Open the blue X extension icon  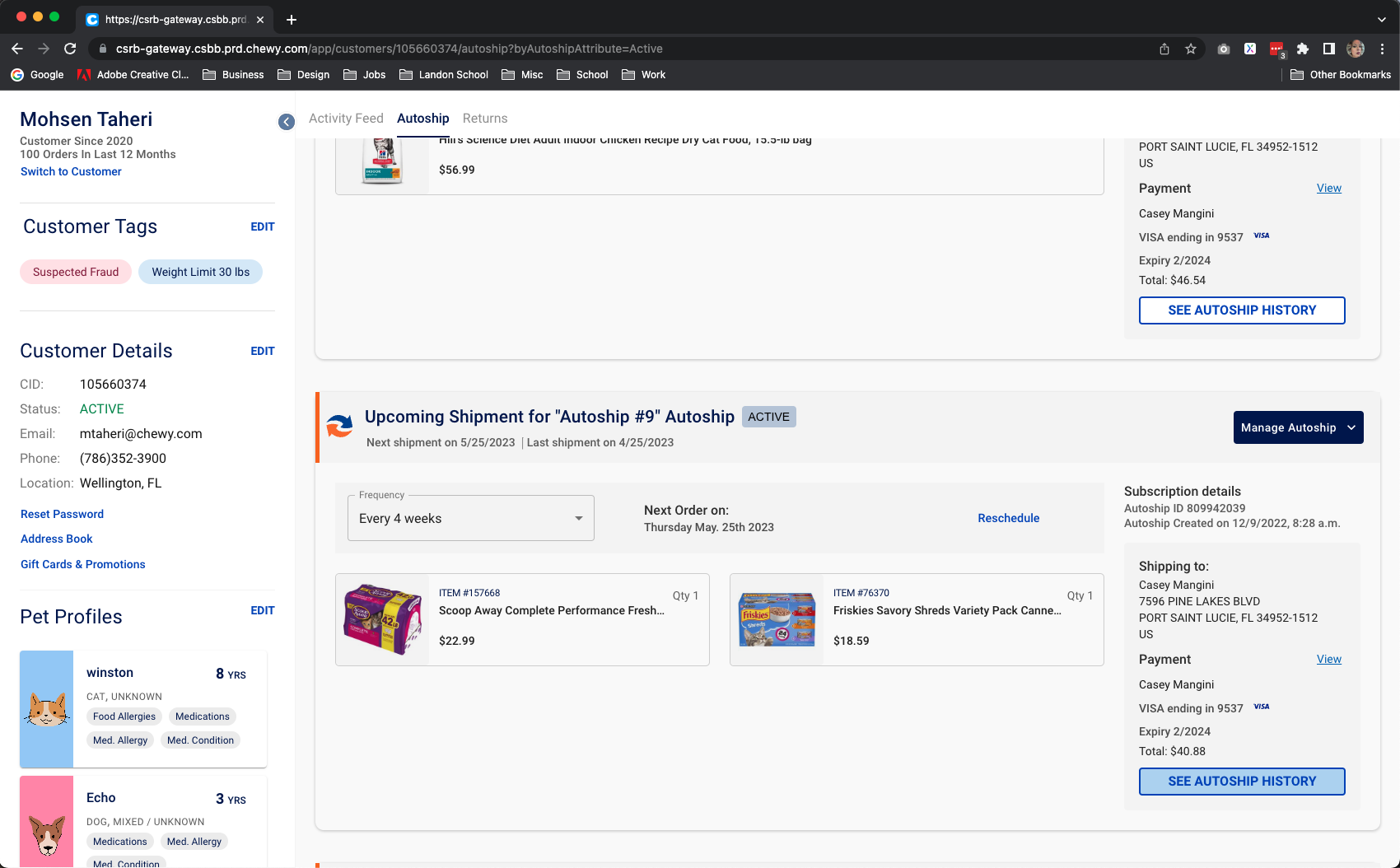[1250, 49]
